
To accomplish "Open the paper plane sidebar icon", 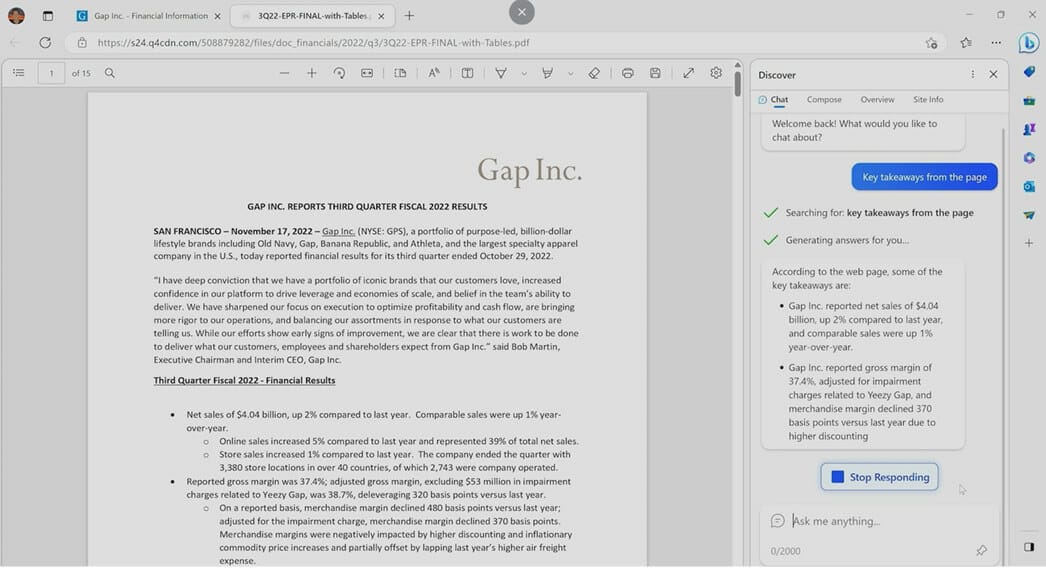I will [1029, 215].
